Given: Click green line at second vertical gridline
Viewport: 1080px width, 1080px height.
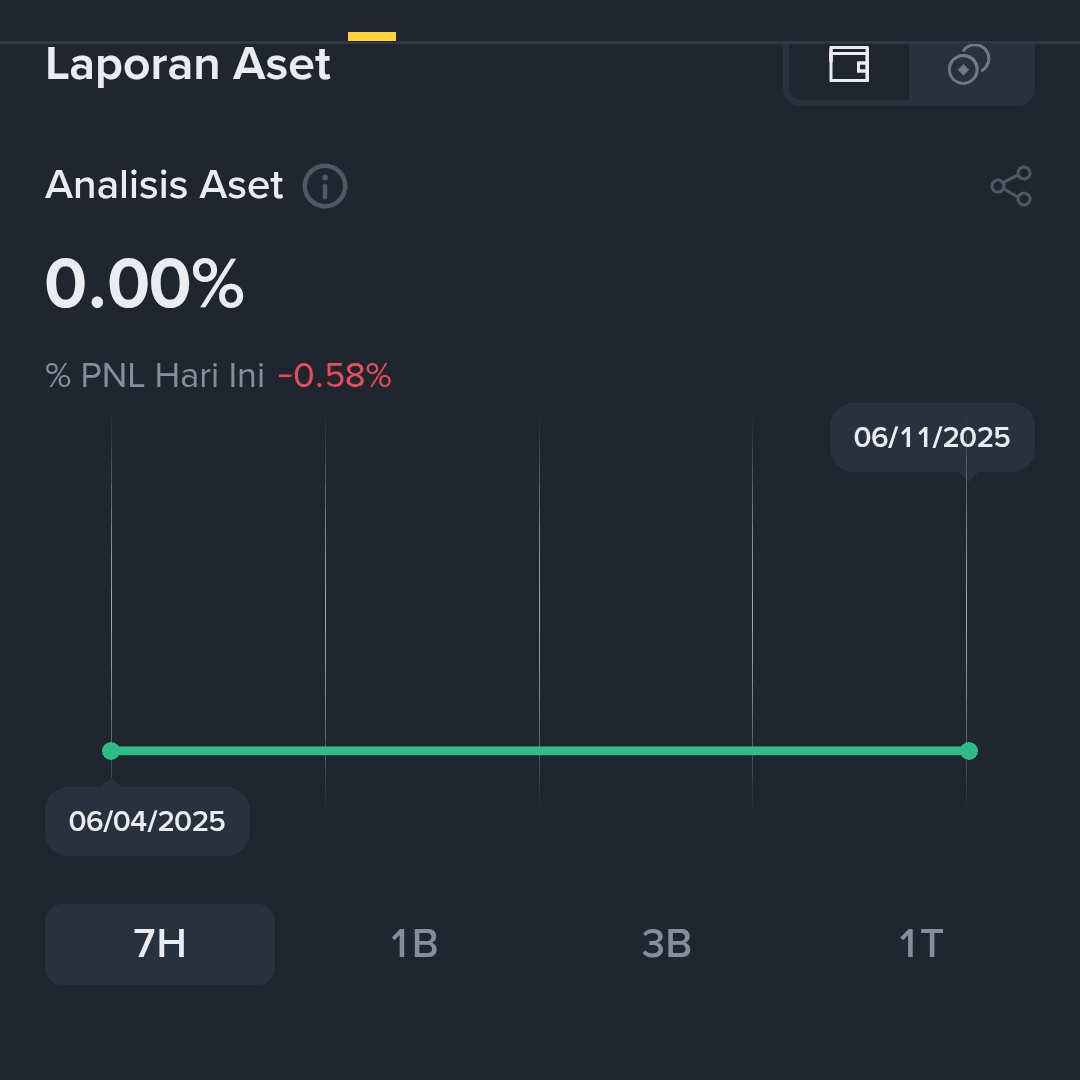Looking at the screenshot, I should coord(325,751).
